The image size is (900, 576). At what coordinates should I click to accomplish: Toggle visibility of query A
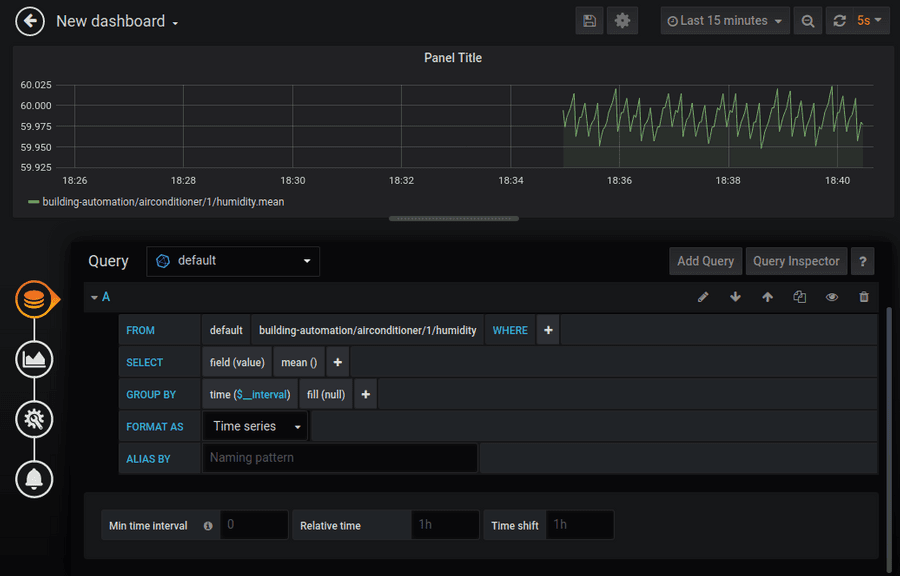pos(832,297)
